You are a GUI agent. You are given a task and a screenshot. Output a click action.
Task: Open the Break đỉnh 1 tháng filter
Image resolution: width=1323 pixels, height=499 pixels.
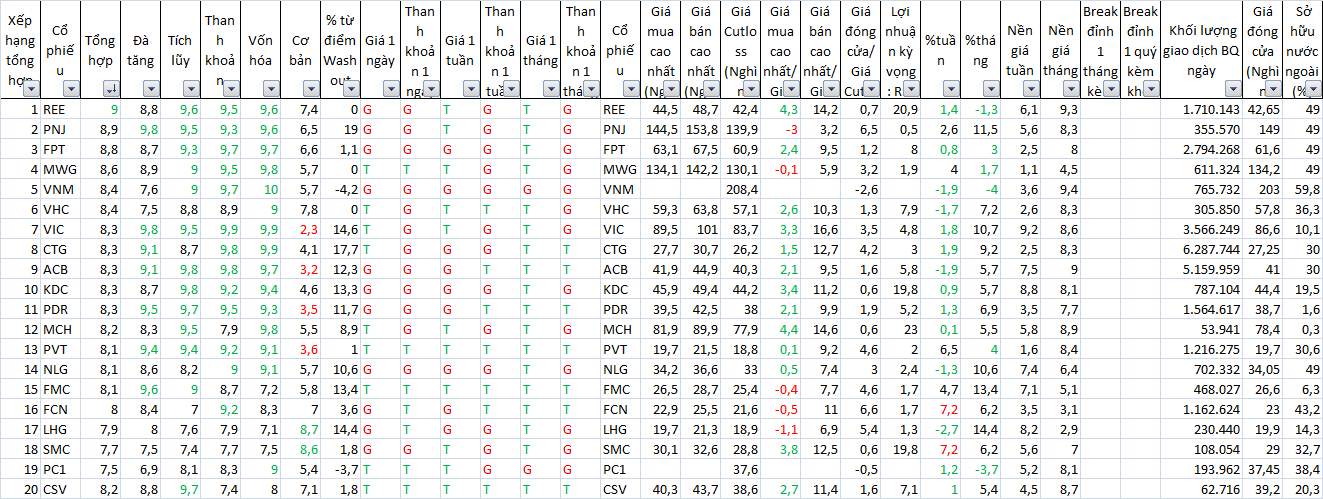tap(1111, 90)
